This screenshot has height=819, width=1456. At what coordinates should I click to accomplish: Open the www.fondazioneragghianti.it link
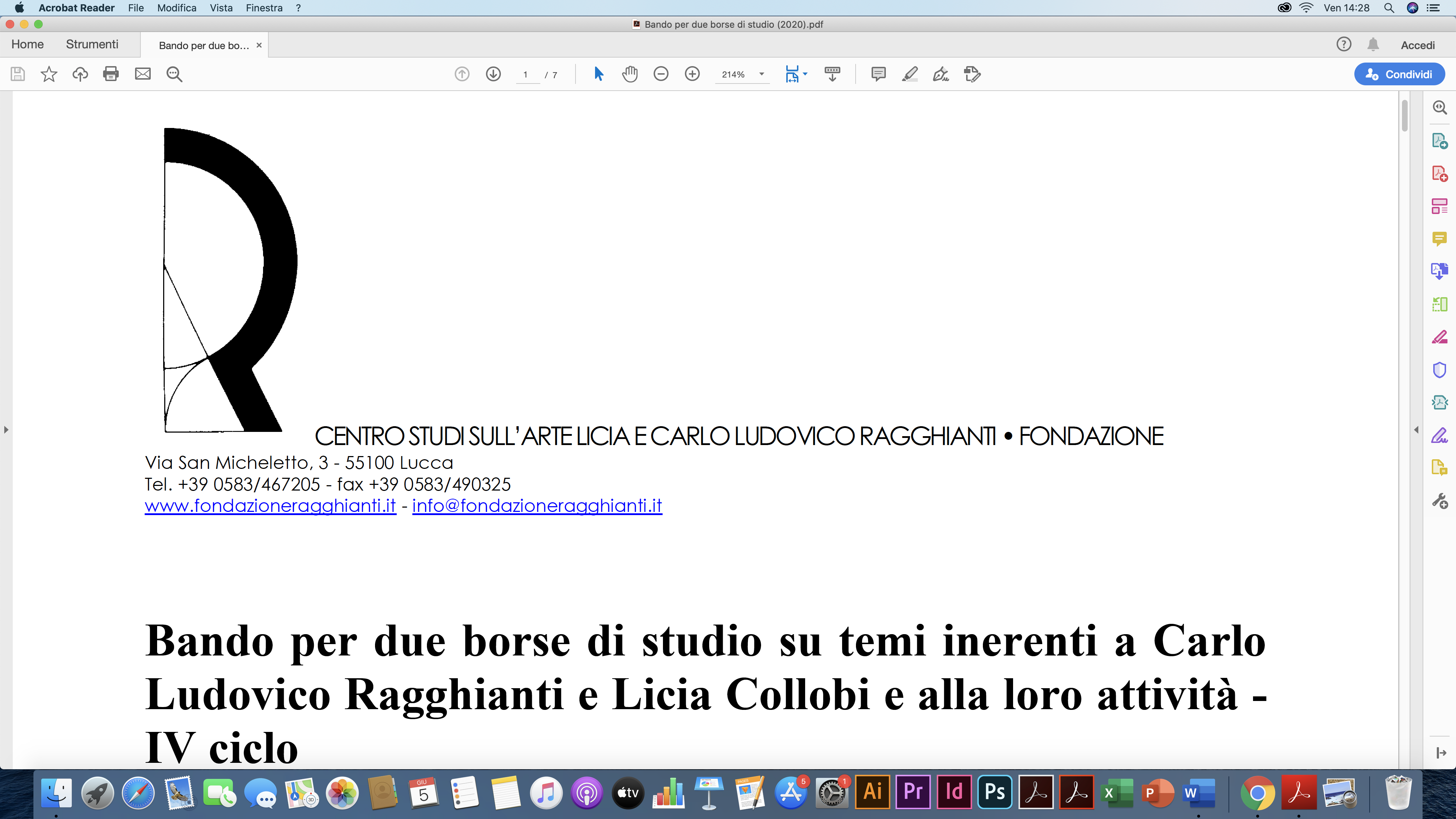pos(270,505)
